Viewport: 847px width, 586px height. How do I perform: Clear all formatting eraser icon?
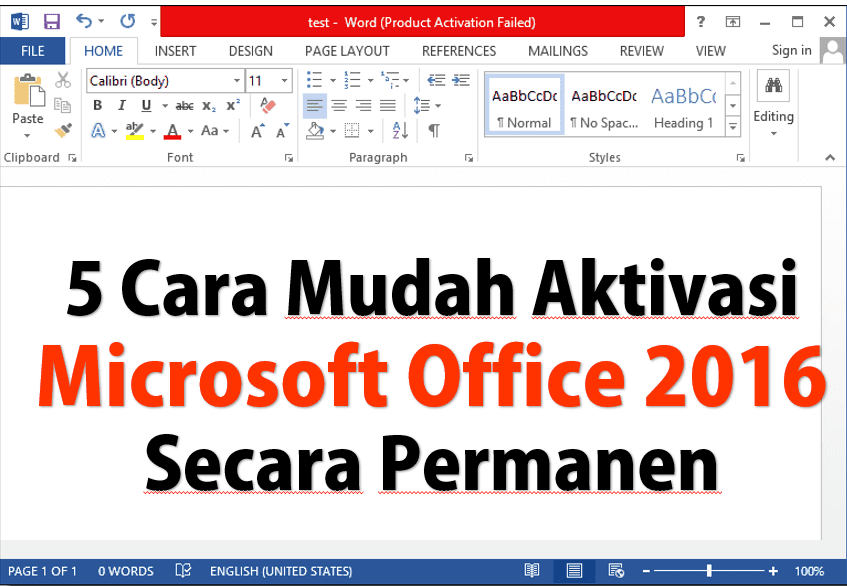pos(267,105)
